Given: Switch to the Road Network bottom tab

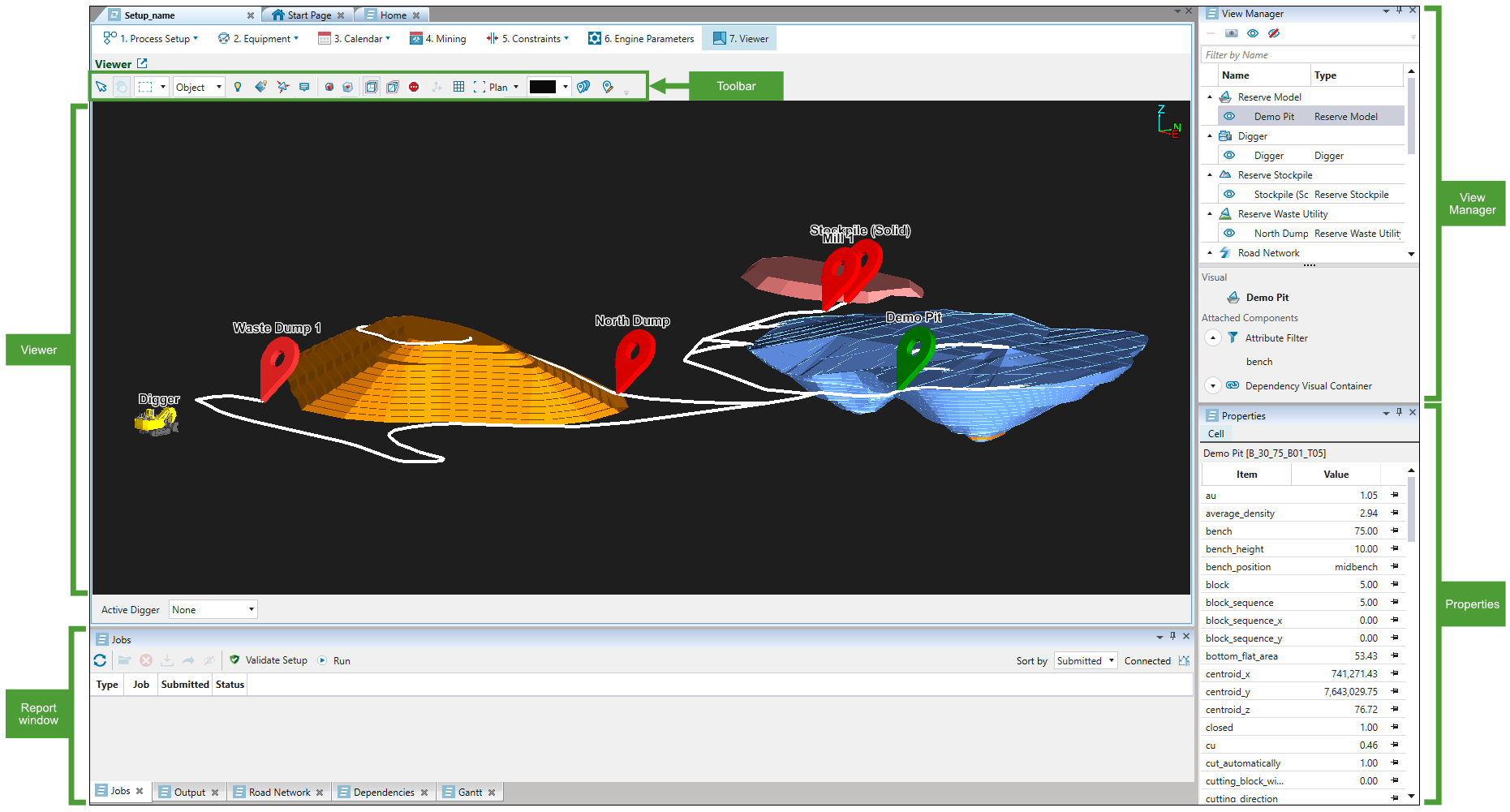Looking at the screenshot, I should click(279, 793).
